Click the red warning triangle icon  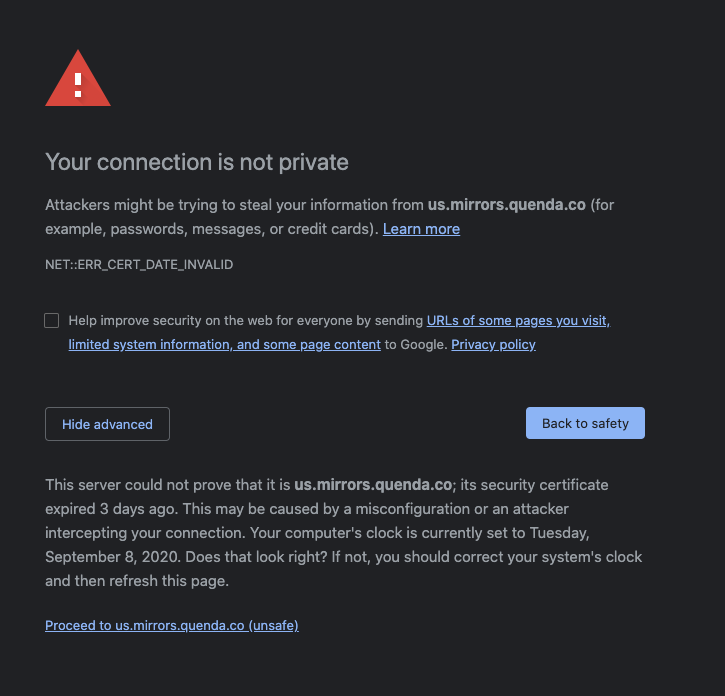coord(78,79)
